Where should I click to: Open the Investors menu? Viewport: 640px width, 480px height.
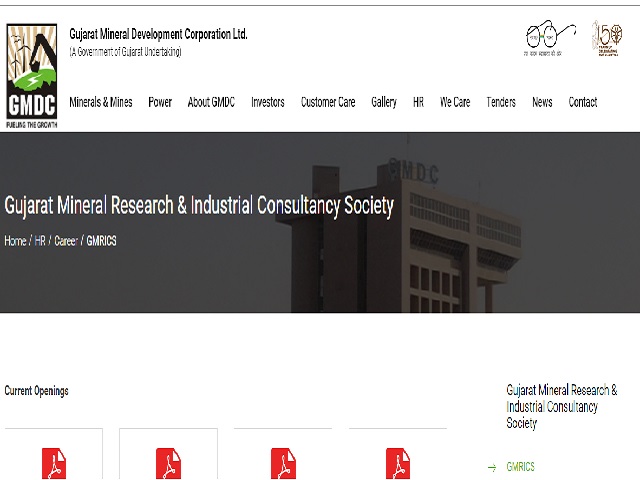coord(268,102)
